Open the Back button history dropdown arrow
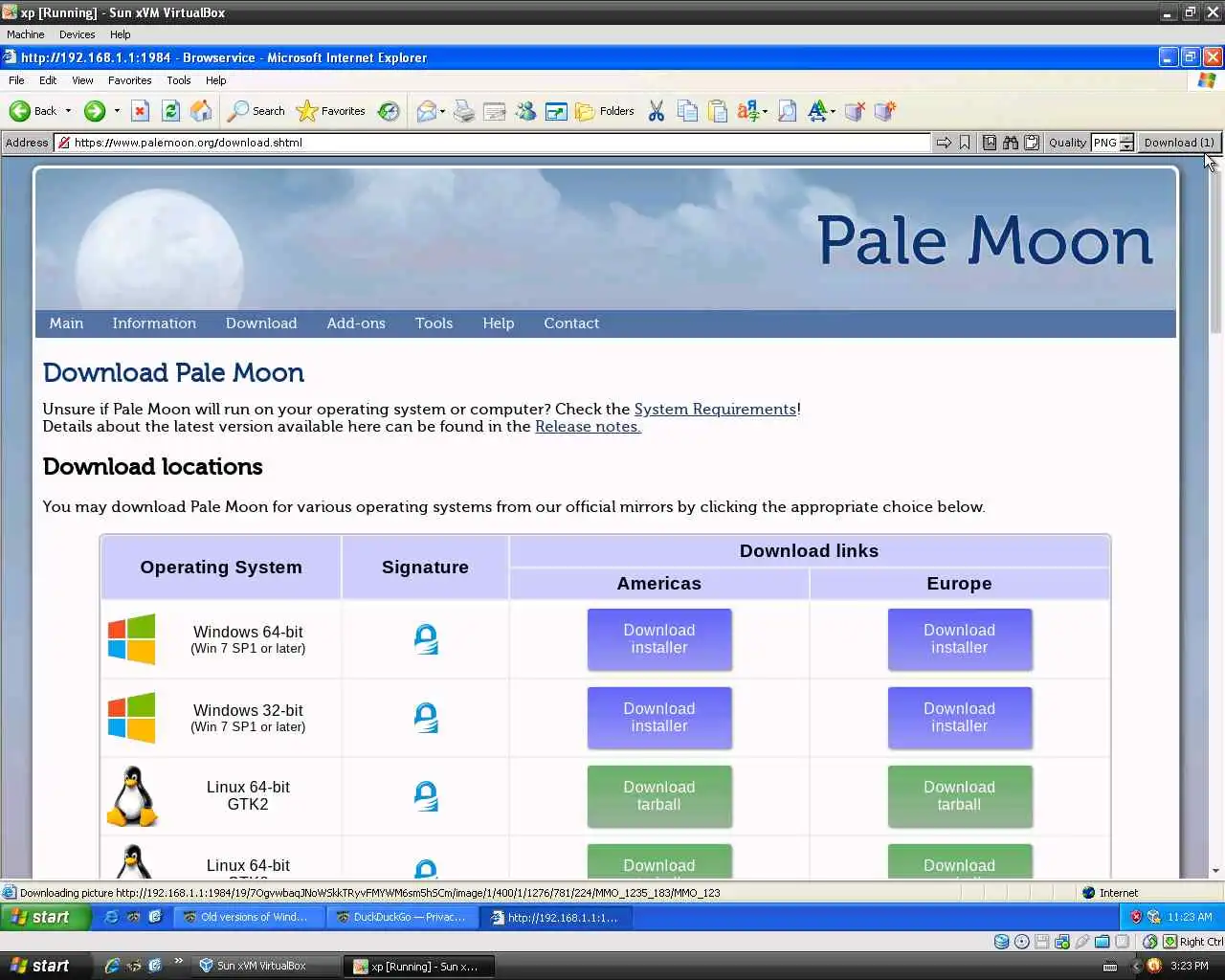Viewport: 1225px width, 980px height. coord(68,111)
